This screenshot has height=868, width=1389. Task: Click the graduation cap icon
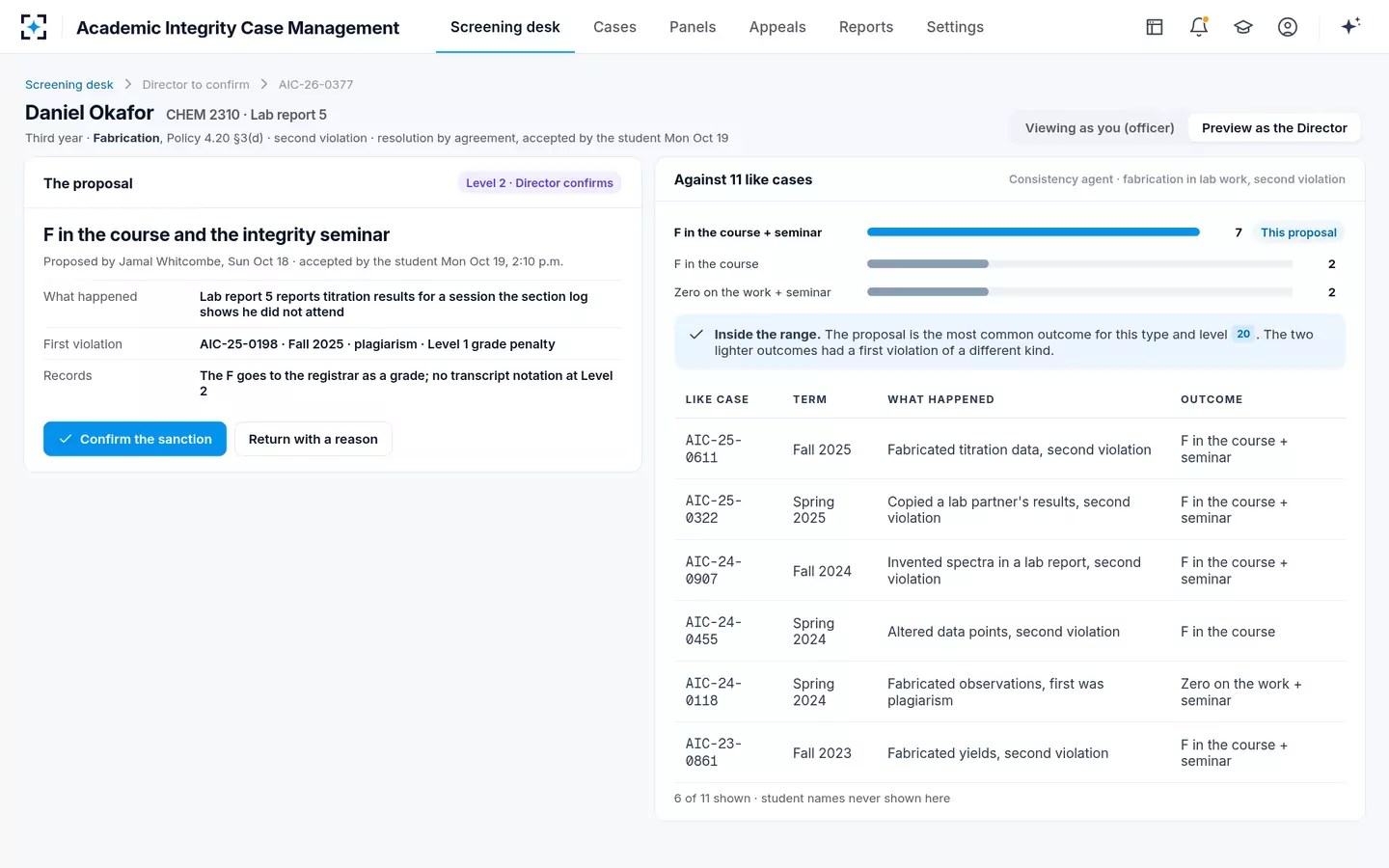click(x=1243, y=27)
